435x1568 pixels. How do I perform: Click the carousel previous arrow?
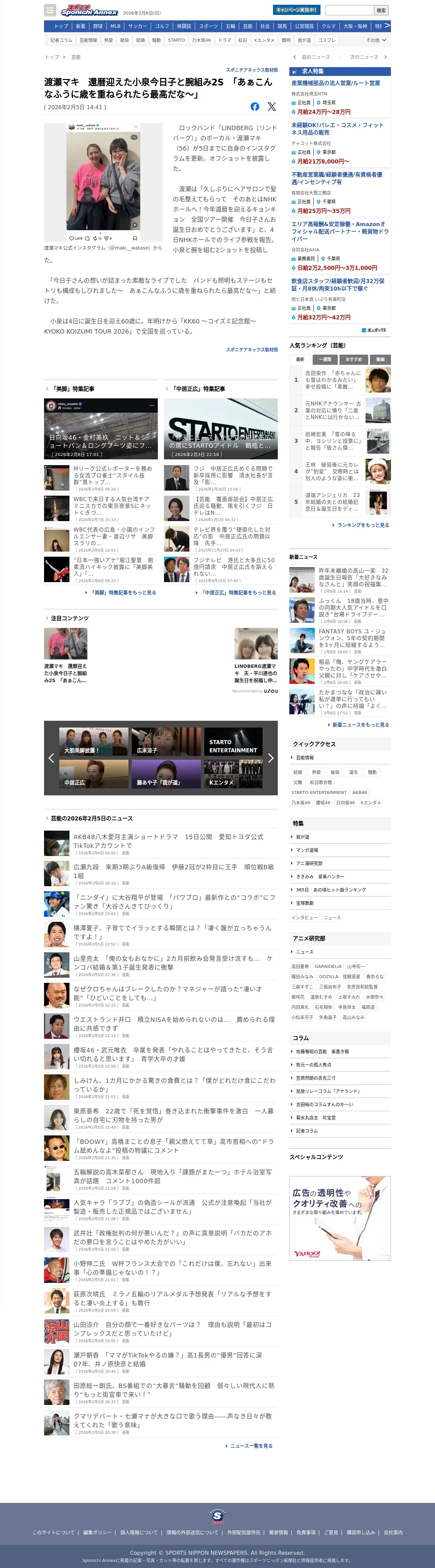tap(51, 758)
